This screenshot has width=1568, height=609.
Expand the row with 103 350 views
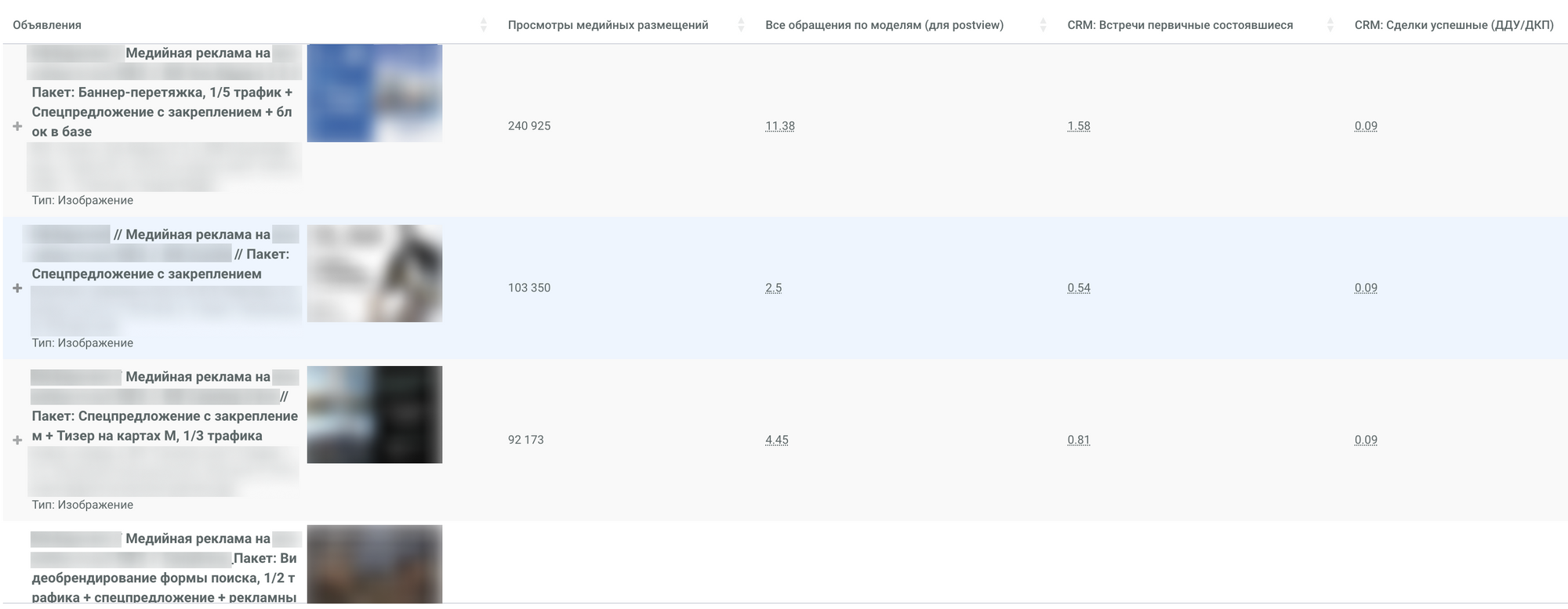(x=17, y=288)
